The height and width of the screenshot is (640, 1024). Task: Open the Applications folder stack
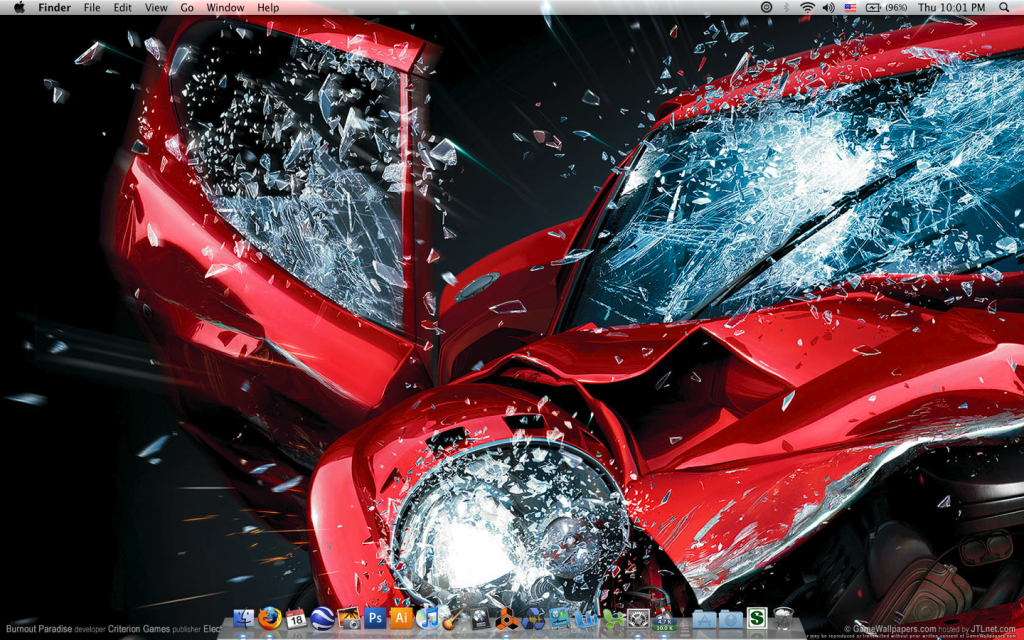(x=703, y=618)
